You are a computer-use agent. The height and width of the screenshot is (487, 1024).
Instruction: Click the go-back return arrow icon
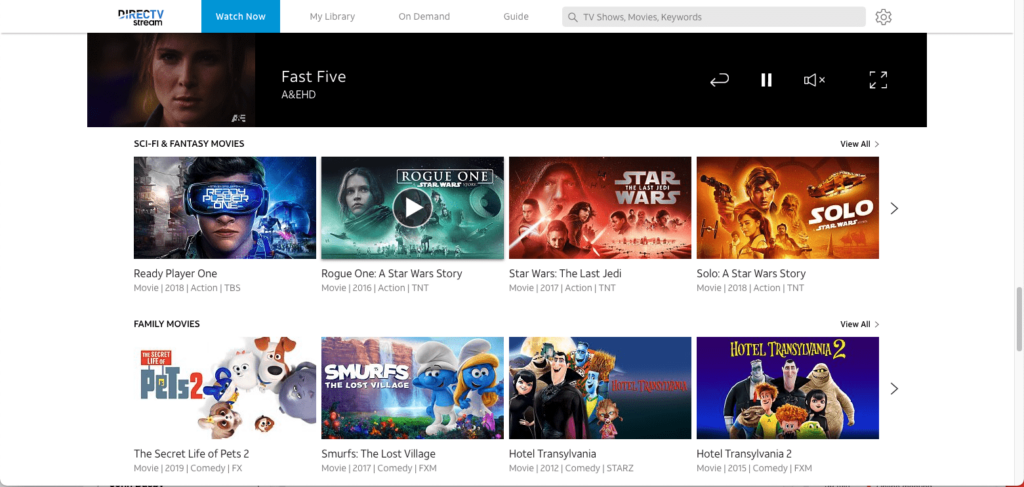coord(719,80)
